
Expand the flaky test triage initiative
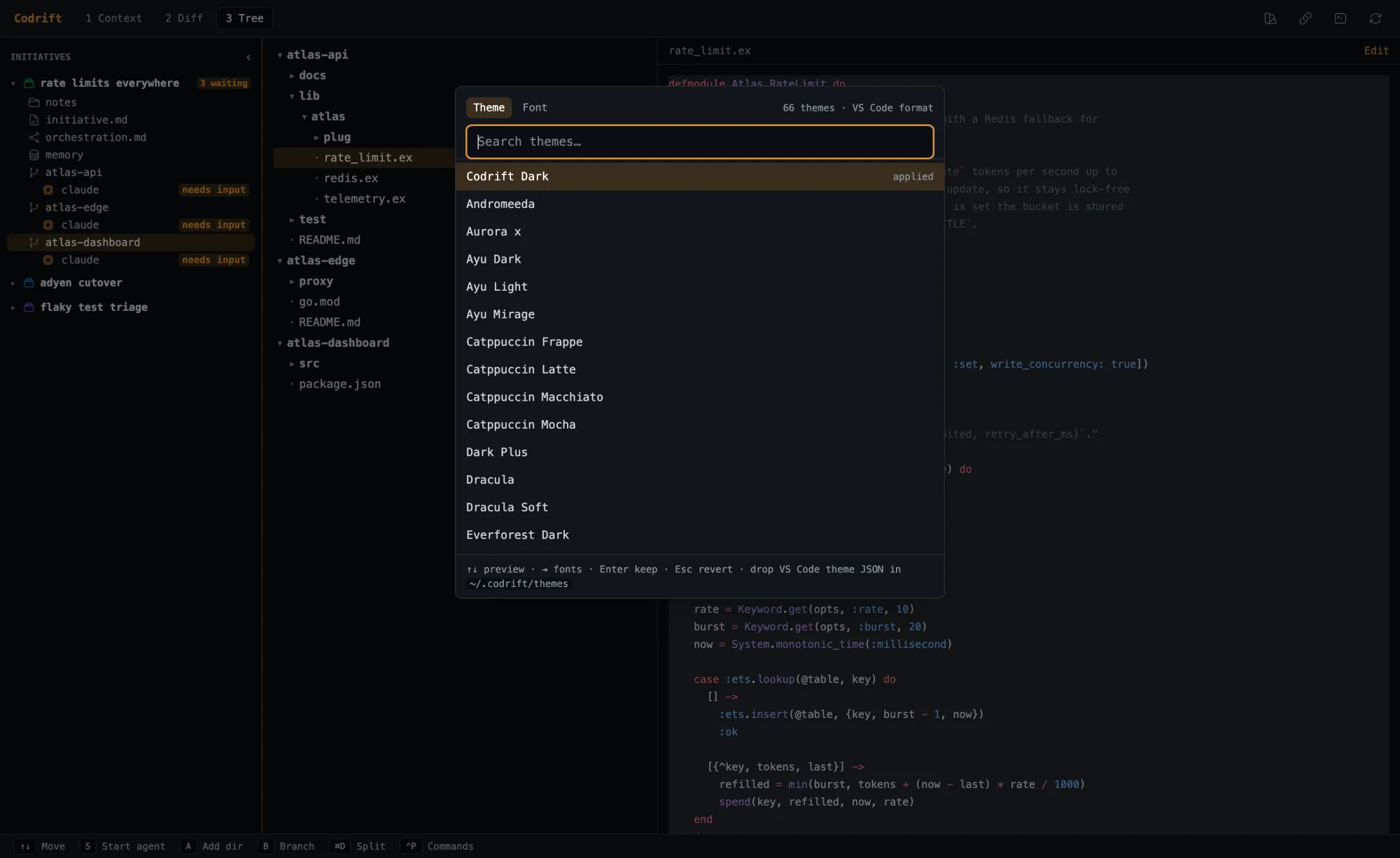[13, 307]
